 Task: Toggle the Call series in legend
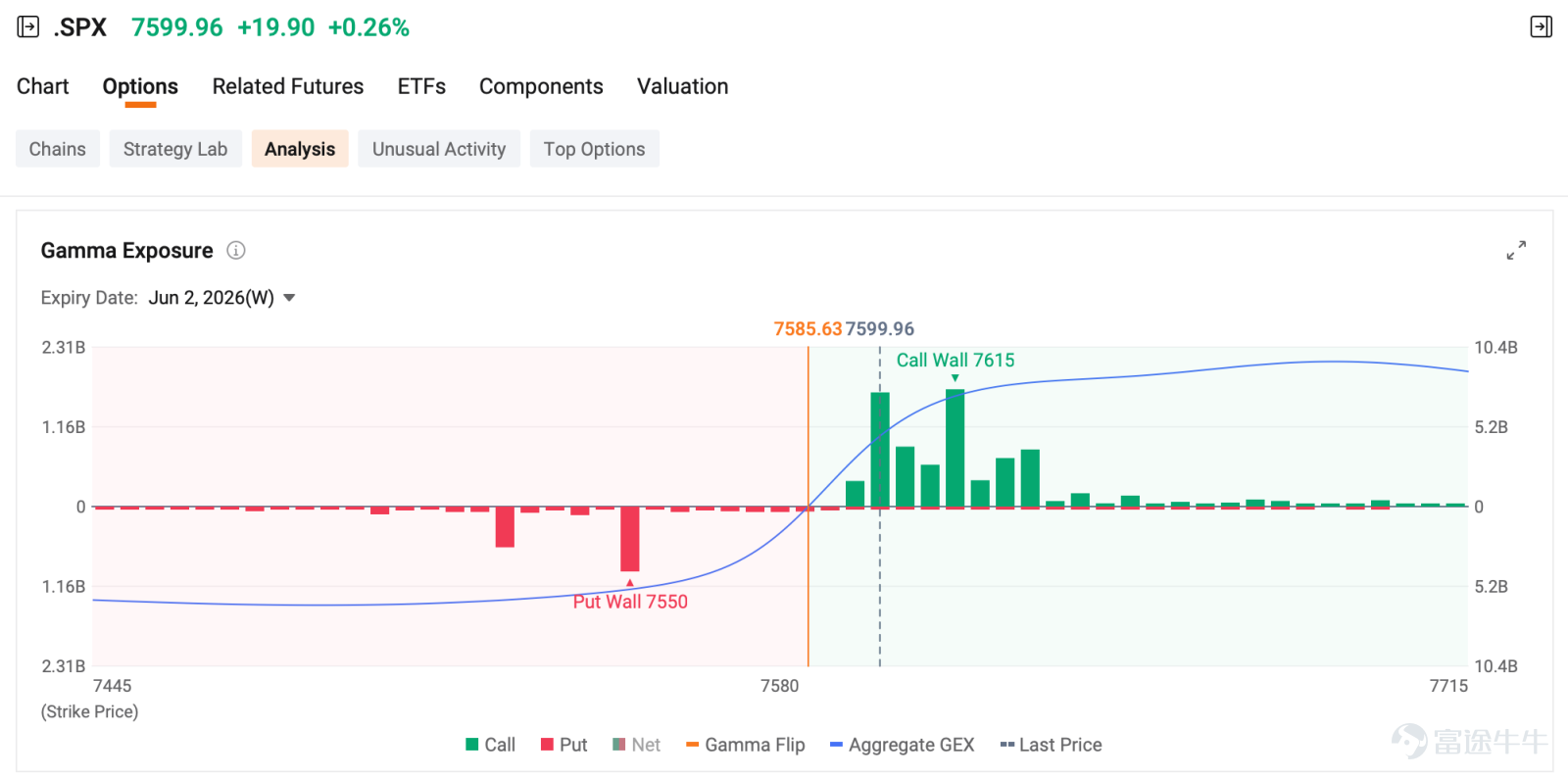point(491,745)
